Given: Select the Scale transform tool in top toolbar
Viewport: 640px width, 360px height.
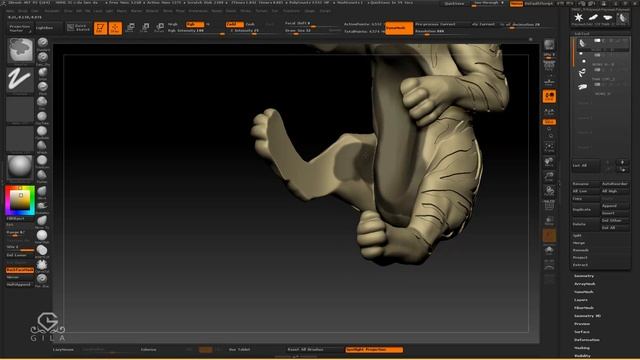Looking at the screenshot, I should pyautogui.click(x=145, y=28).
